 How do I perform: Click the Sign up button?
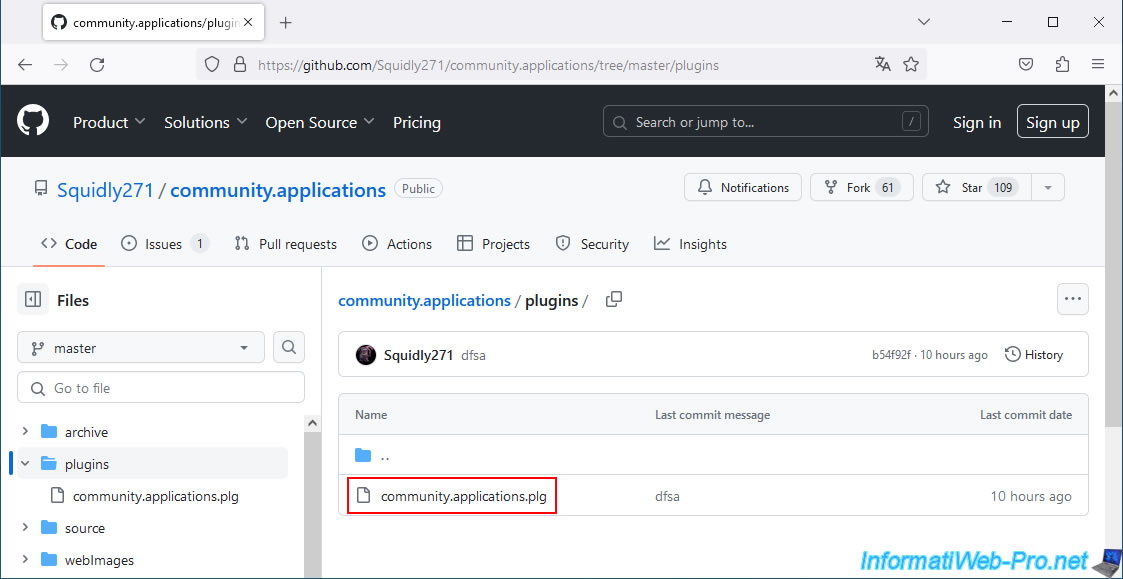pyautogui.click(x=1052, y=122)
